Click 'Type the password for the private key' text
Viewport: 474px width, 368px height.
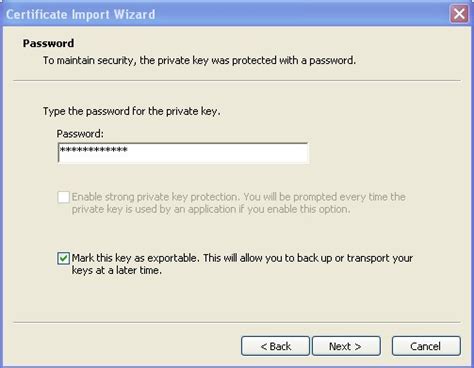(132, 111)
